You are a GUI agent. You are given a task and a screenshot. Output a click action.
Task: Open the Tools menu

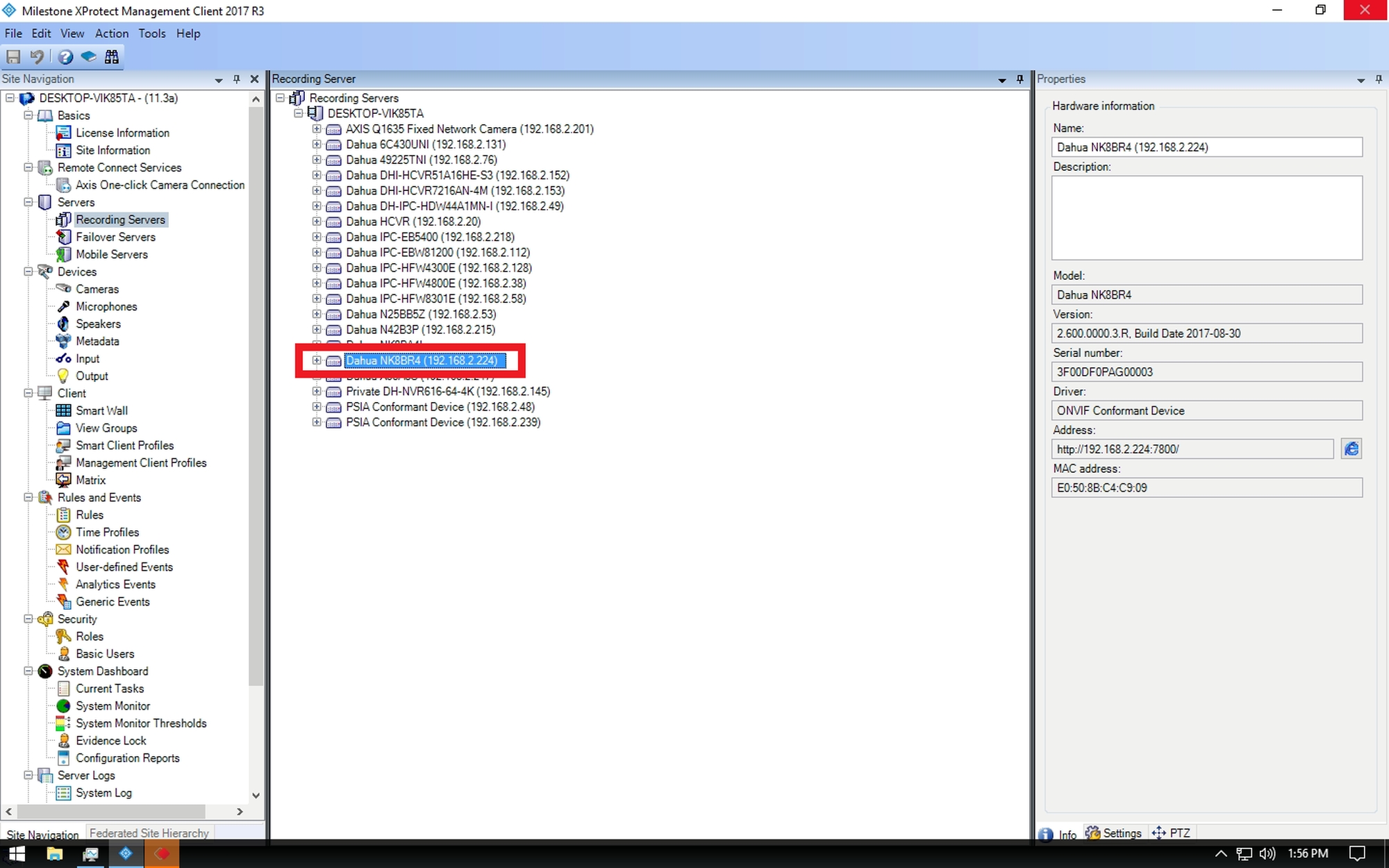tap(151, 33)
